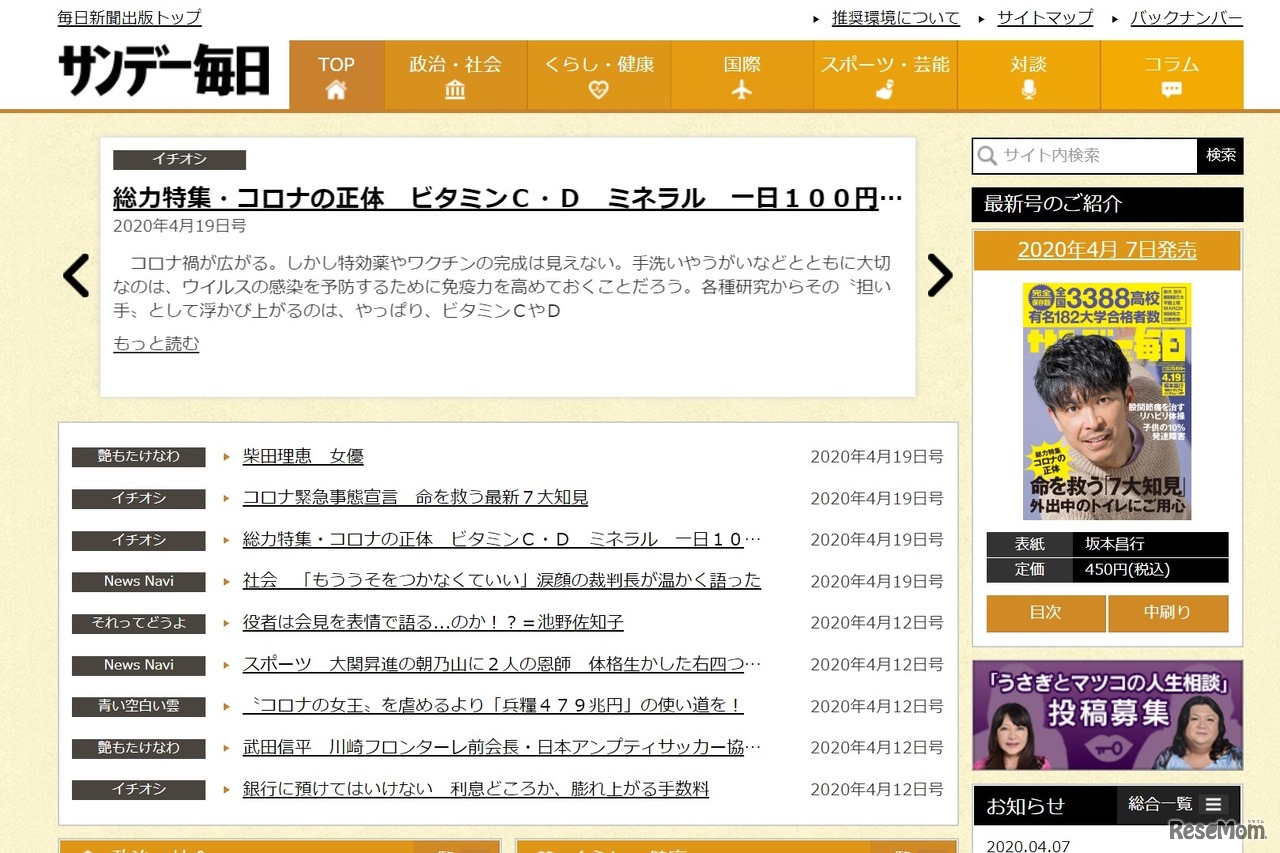Click the magazine cover thumbnail
Image resolution: width=1280 pixels, height=853 pixels.
pos(1106,401)
